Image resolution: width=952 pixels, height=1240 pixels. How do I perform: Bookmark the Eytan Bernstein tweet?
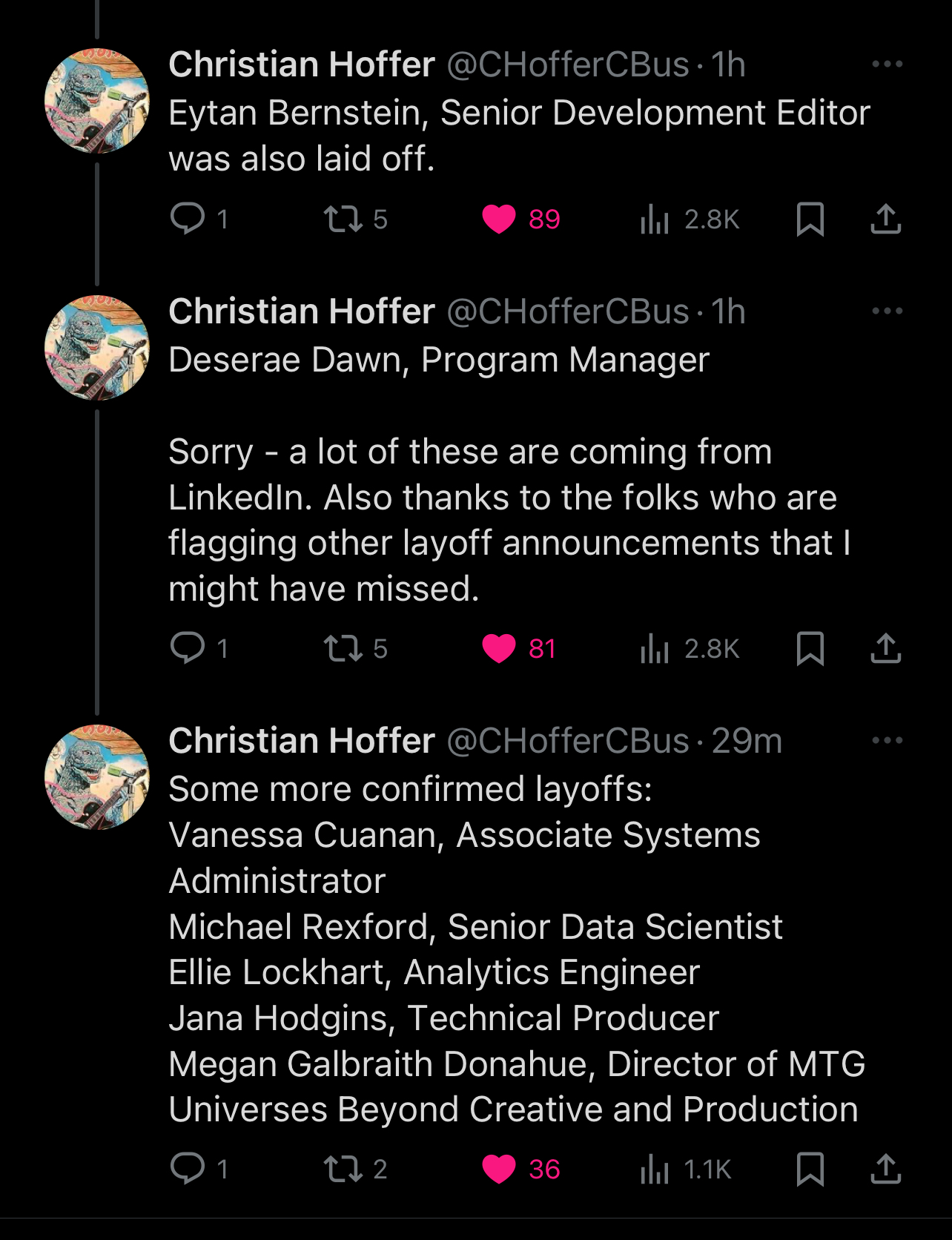810,219
